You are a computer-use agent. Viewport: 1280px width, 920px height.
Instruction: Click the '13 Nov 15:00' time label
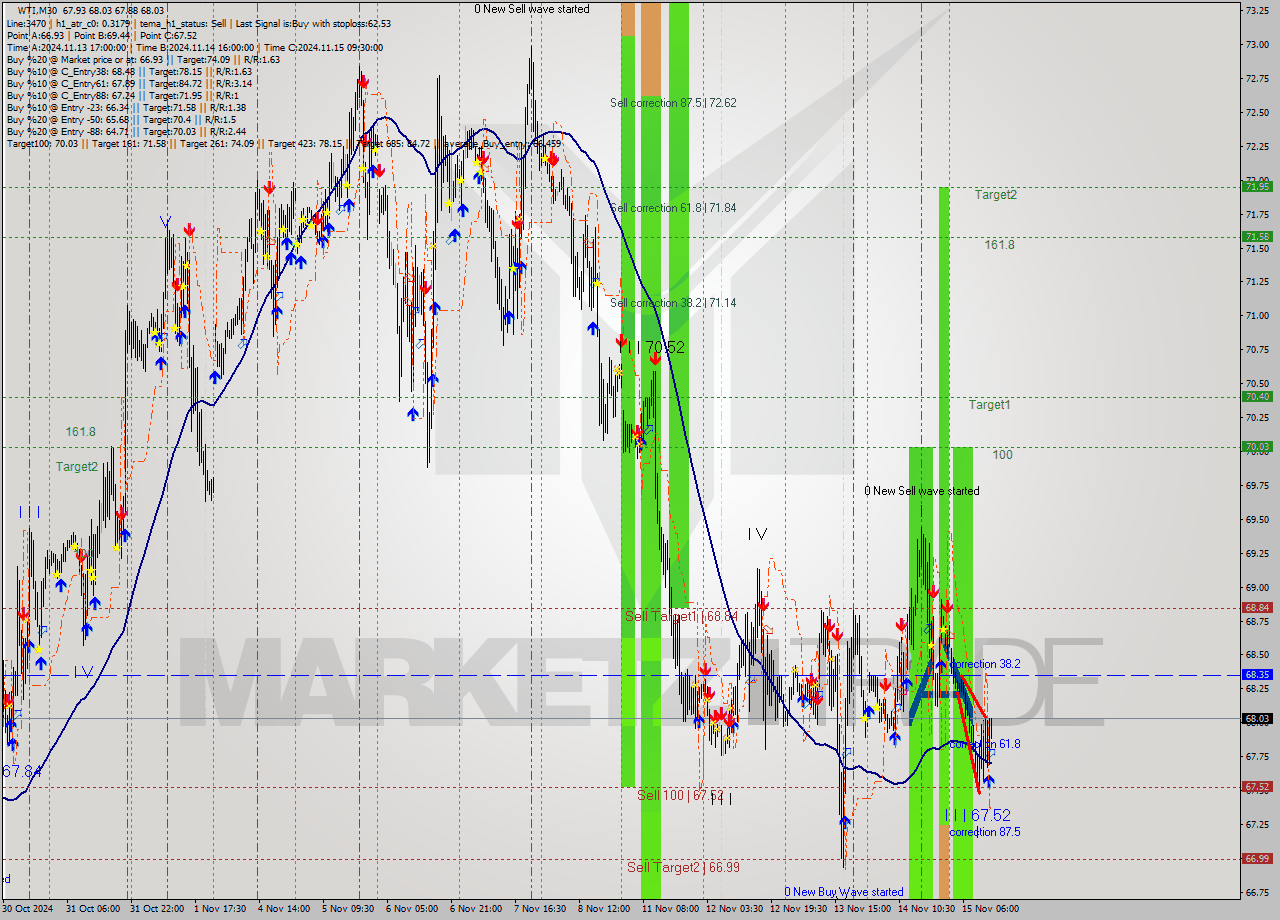click(863, 909)
